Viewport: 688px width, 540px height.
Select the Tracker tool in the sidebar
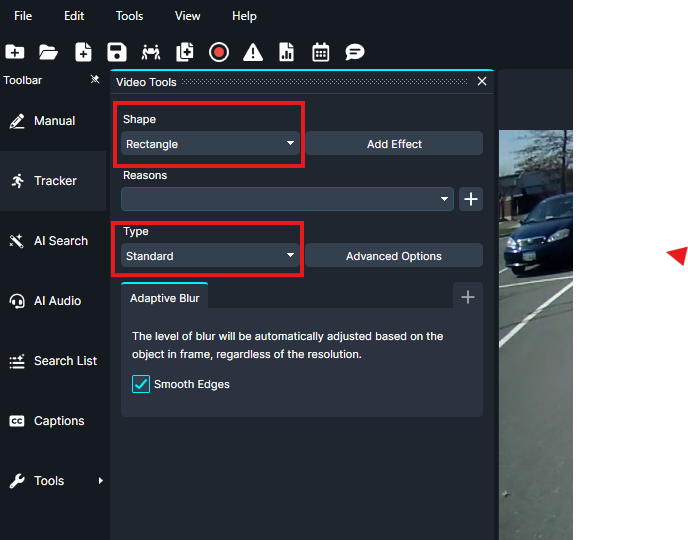pos(54,181)
